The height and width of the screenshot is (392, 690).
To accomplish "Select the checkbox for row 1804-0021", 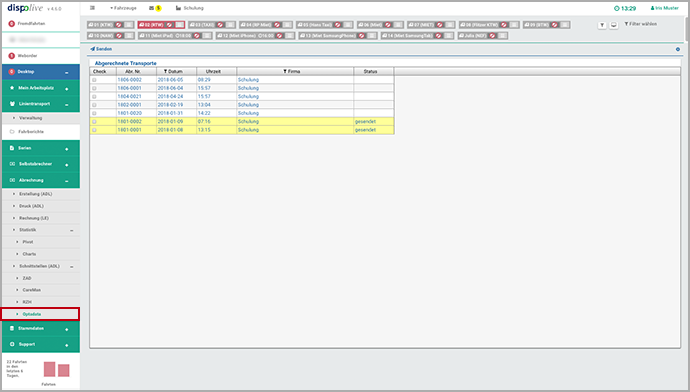I will tap(94, 96).
